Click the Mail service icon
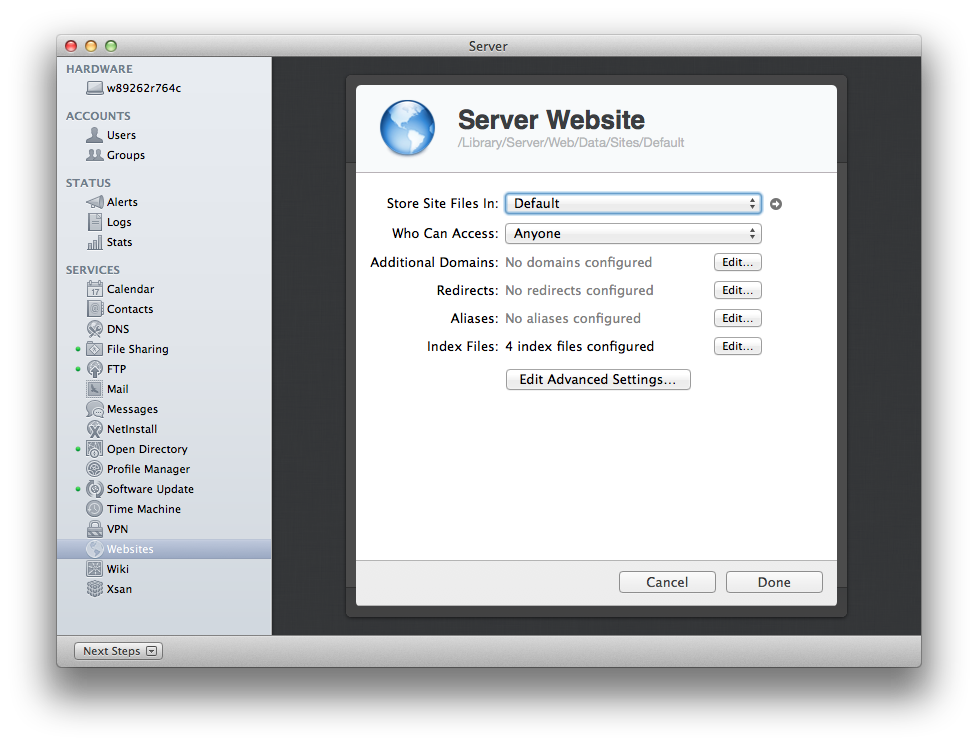 95,389
